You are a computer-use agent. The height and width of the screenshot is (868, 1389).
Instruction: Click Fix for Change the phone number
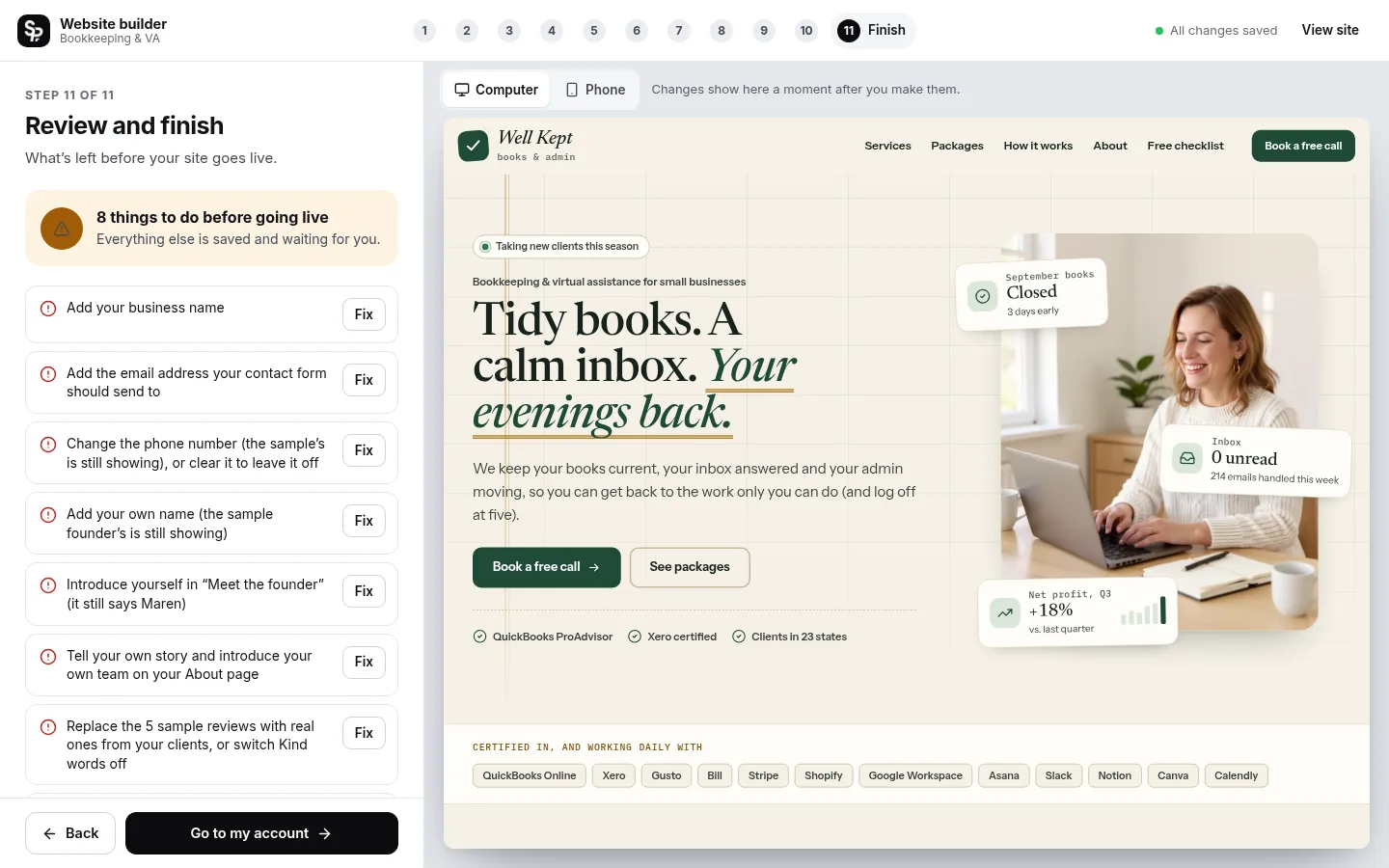point(364,450)
